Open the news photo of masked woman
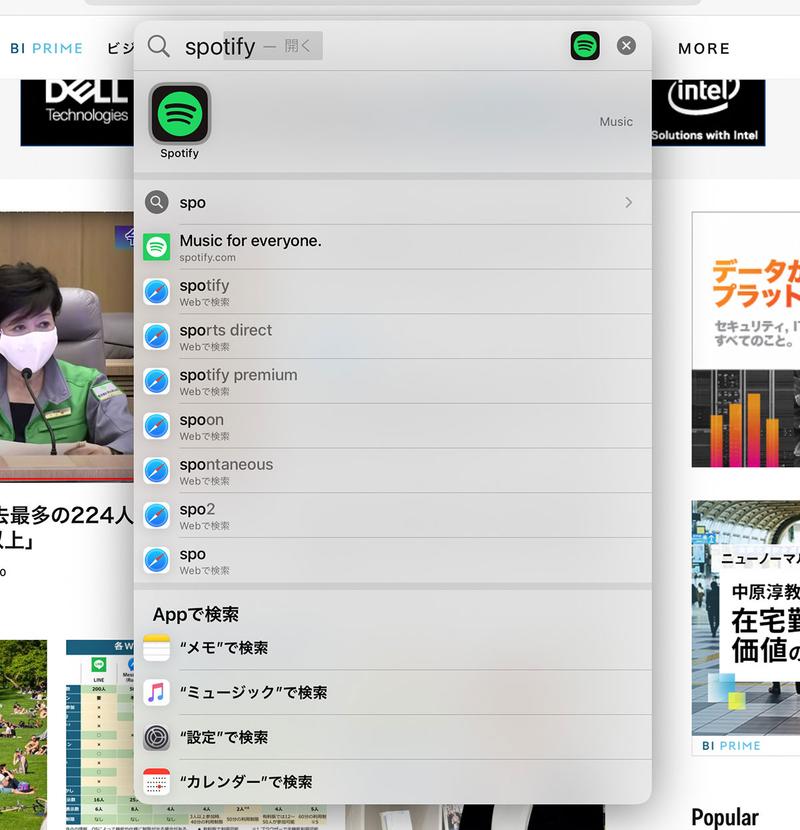The width and height of the screenshot is (800, 830). point(67,347)
